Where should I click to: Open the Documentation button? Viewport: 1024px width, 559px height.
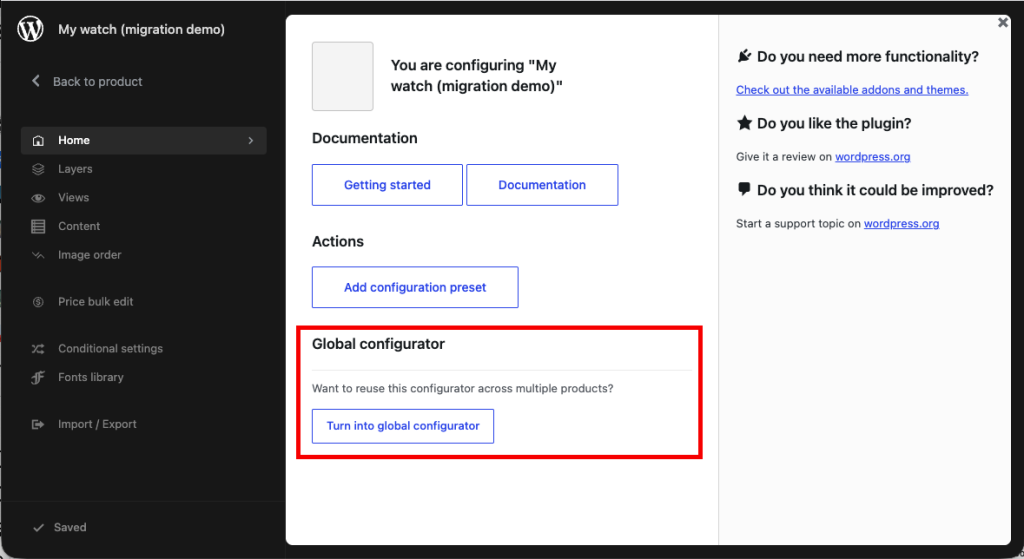[542, 185]
